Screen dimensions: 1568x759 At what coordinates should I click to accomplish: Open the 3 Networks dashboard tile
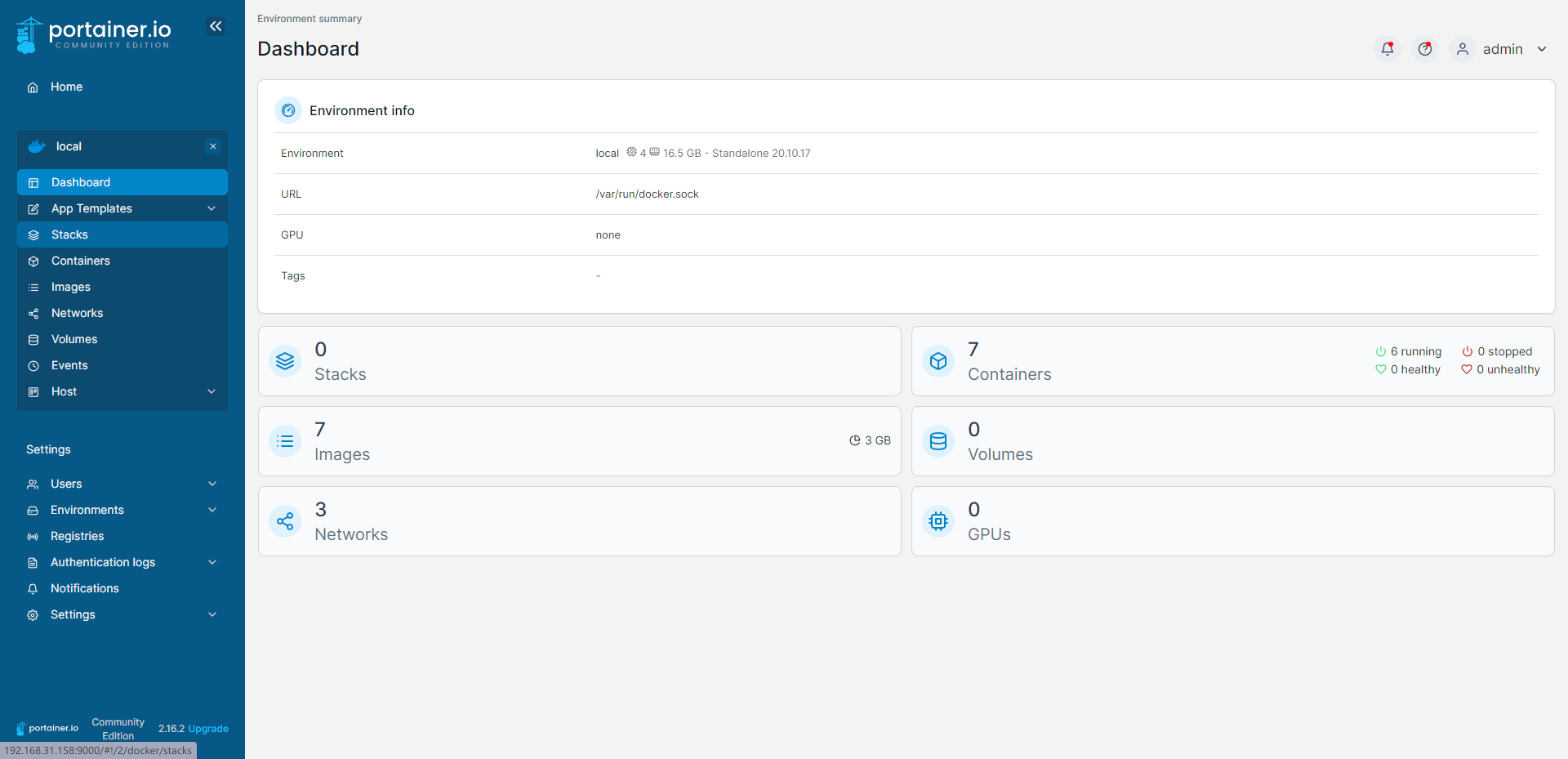coord(580,521)
